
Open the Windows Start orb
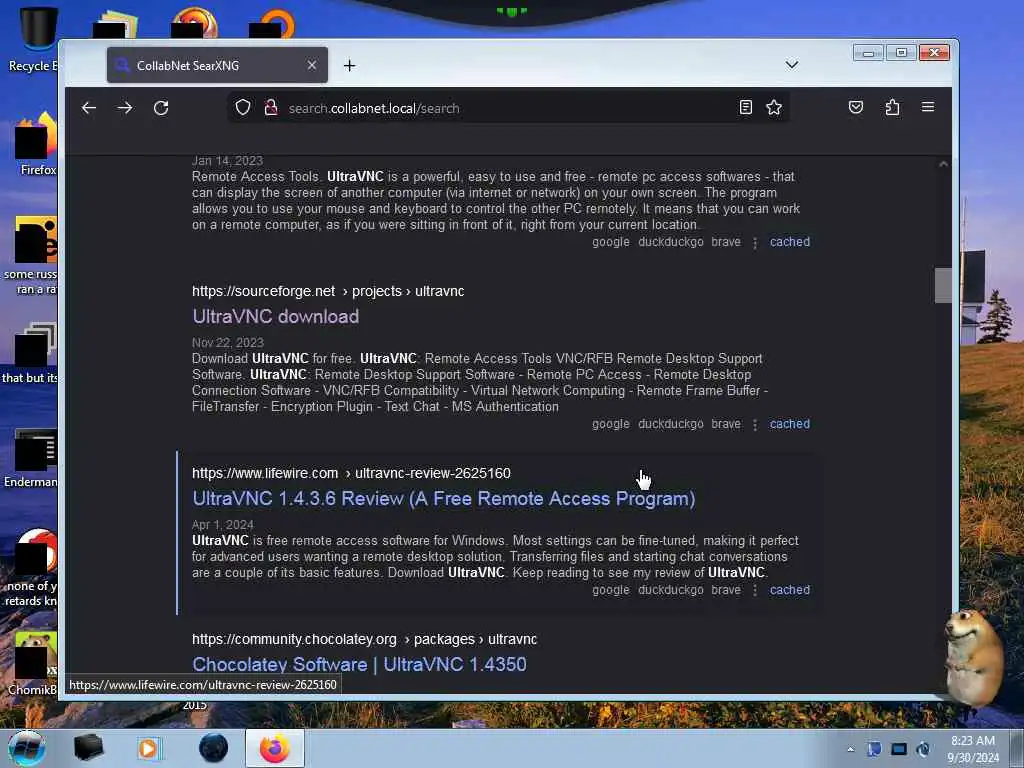[27, 748]
